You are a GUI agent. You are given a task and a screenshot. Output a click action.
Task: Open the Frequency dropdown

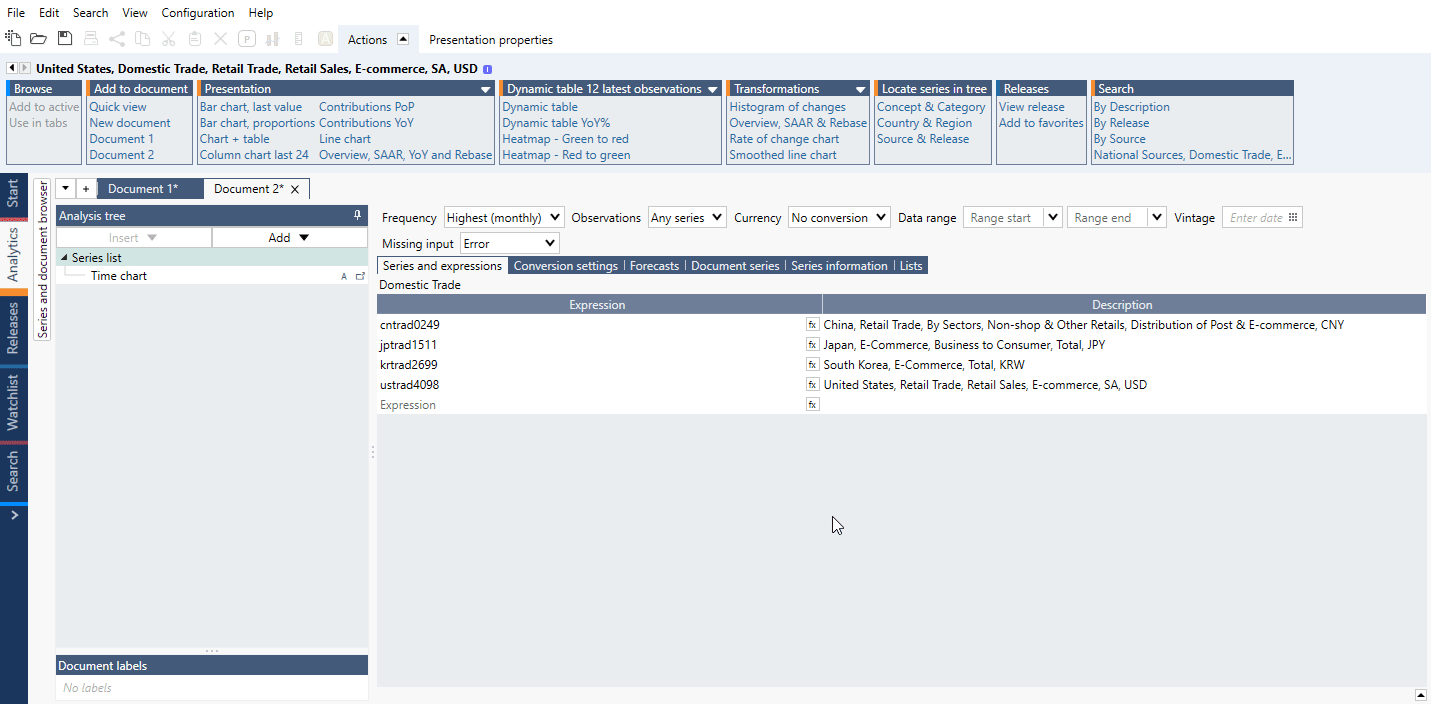click(x=504, y=217)
